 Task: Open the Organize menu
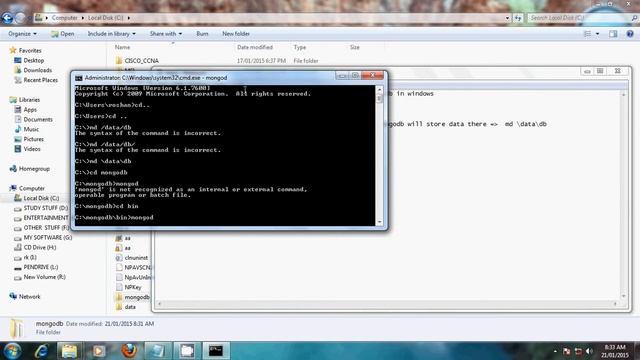click(22, 34)
